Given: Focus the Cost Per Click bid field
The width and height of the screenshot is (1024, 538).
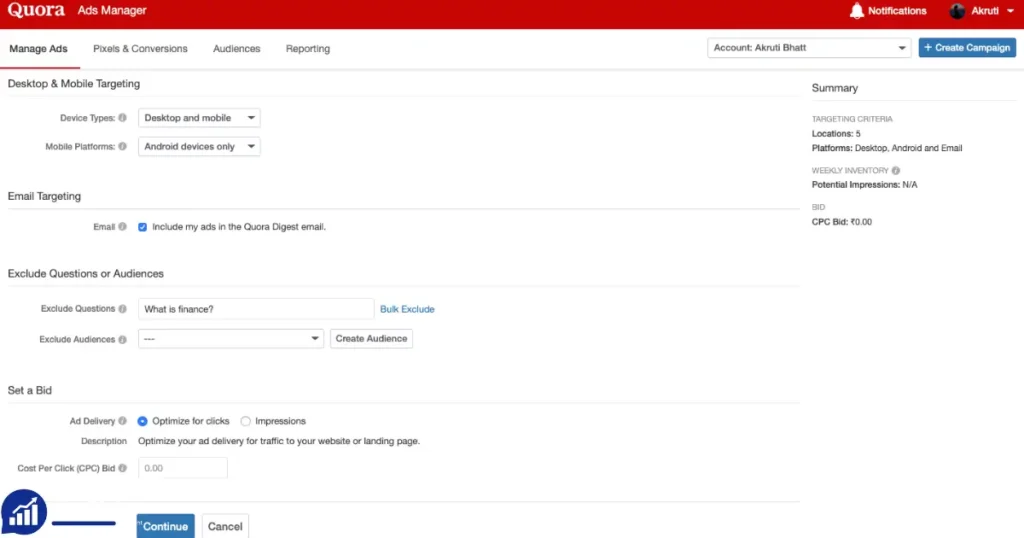Looking at the screenshot, I should [x=183, y=468].
